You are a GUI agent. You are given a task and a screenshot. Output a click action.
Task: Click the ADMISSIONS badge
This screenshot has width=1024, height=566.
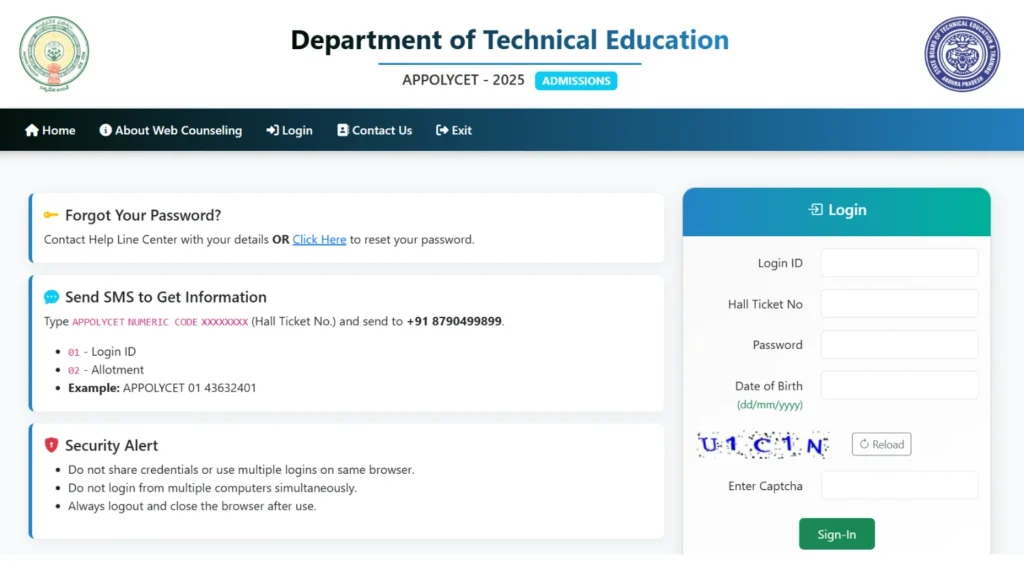click(x=576, y=81)
